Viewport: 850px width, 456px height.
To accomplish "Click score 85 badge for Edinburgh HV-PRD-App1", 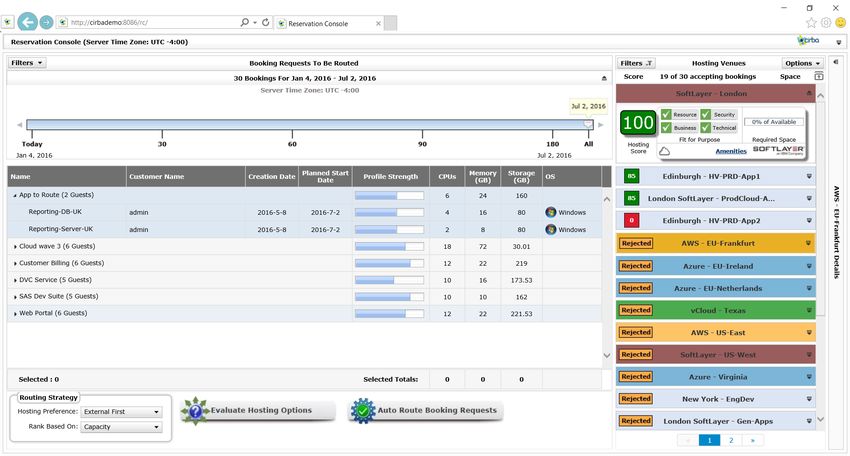I will (x=632, y=176).
